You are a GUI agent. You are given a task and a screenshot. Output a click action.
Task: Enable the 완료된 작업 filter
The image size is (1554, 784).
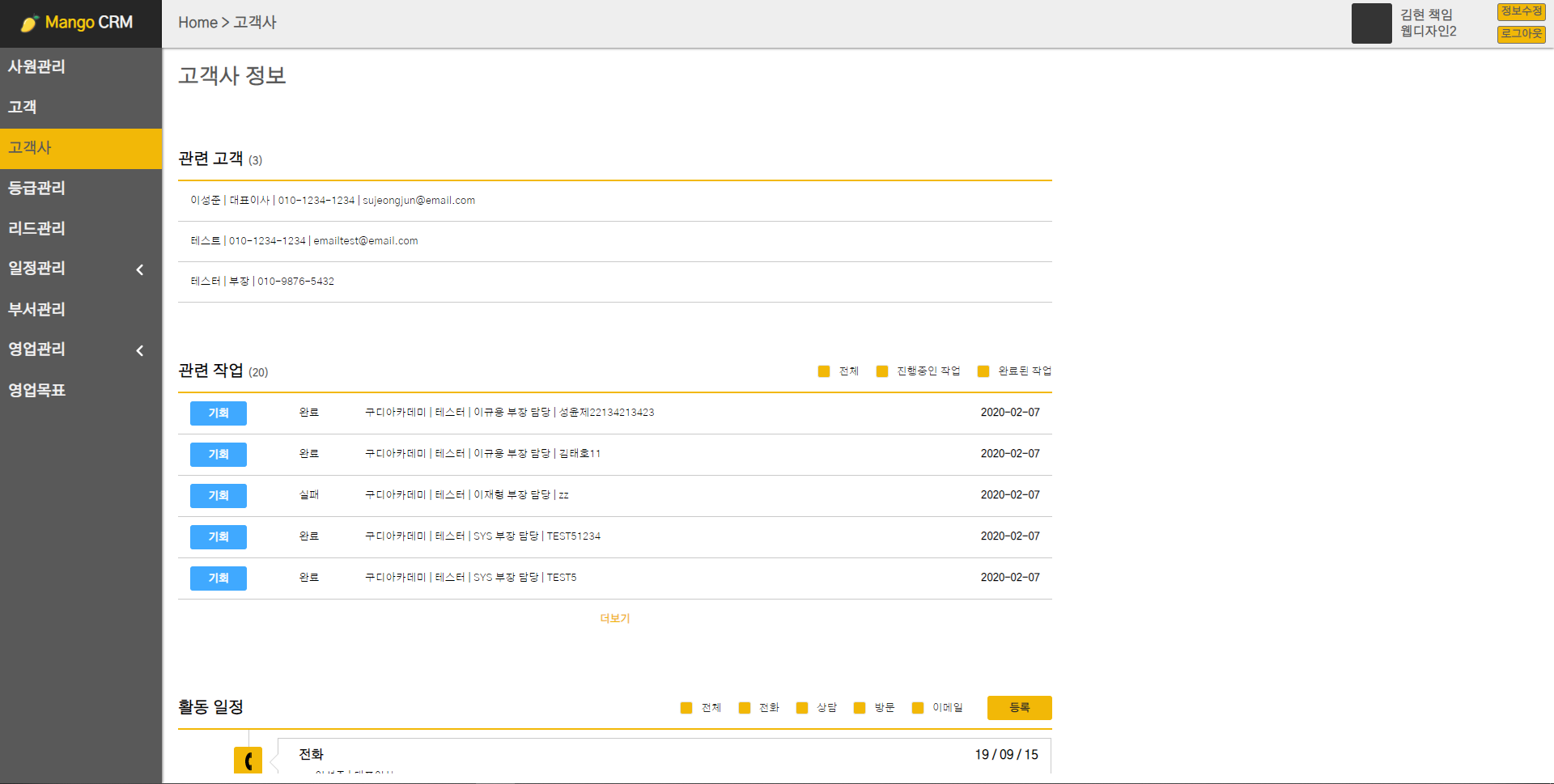983,371
